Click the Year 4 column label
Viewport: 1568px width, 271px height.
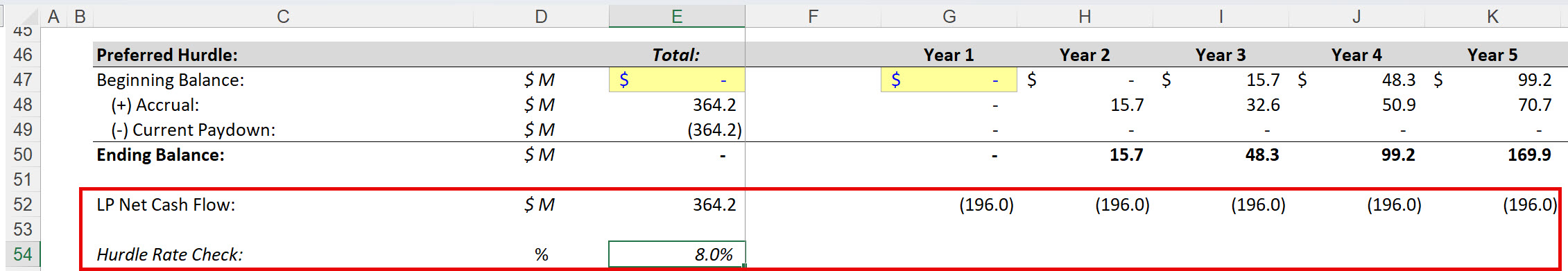point(1356,55)
